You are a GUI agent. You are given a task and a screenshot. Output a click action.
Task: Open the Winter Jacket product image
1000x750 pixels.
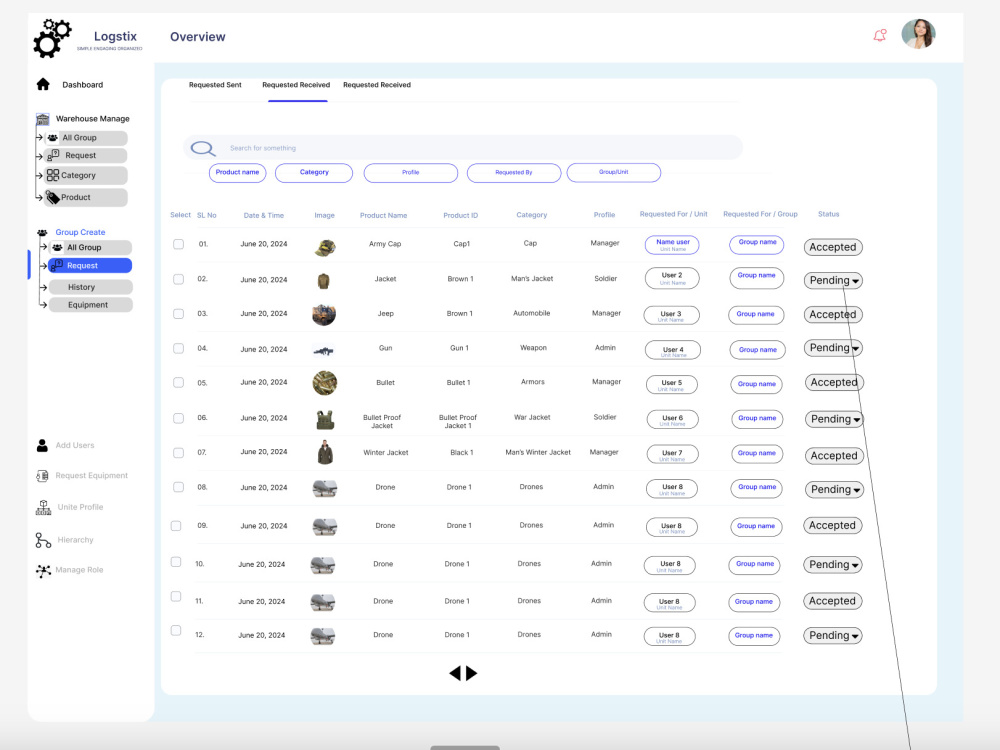[x=325, y=452]
